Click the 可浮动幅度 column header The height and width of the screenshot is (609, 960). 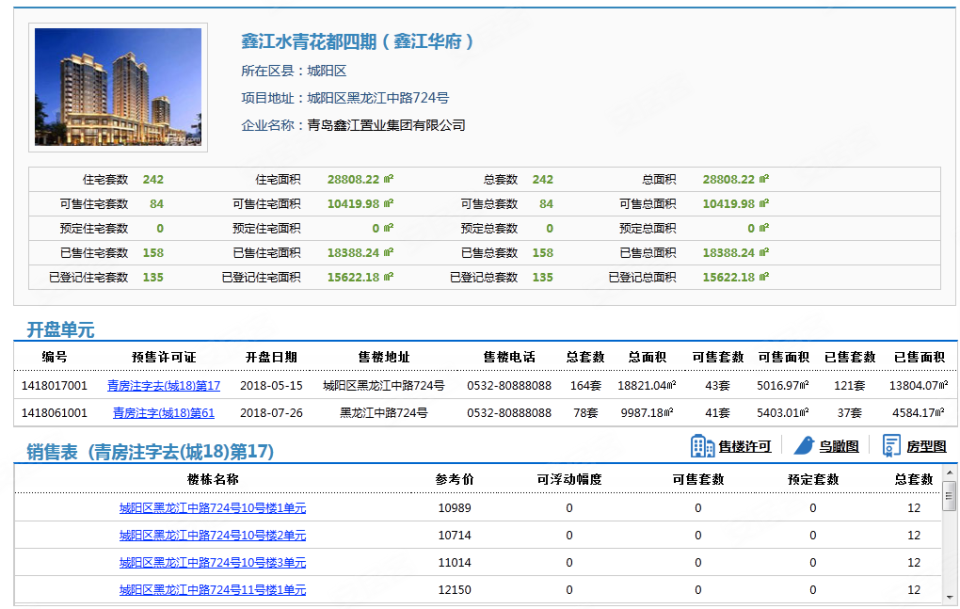point(569,479)
